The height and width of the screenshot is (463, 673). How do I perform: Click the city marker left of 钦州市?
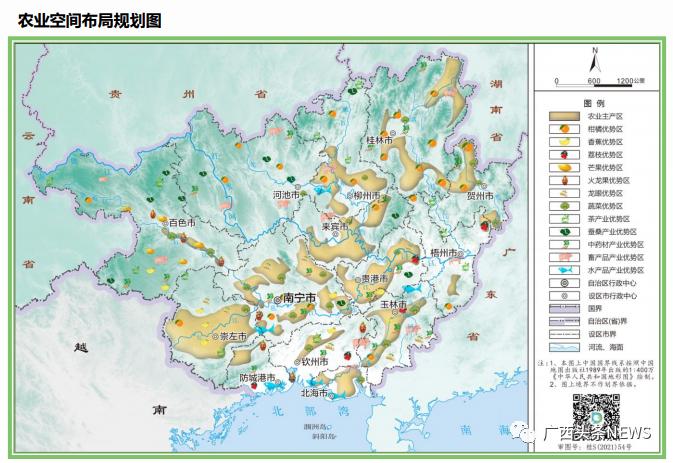[297, 363]
